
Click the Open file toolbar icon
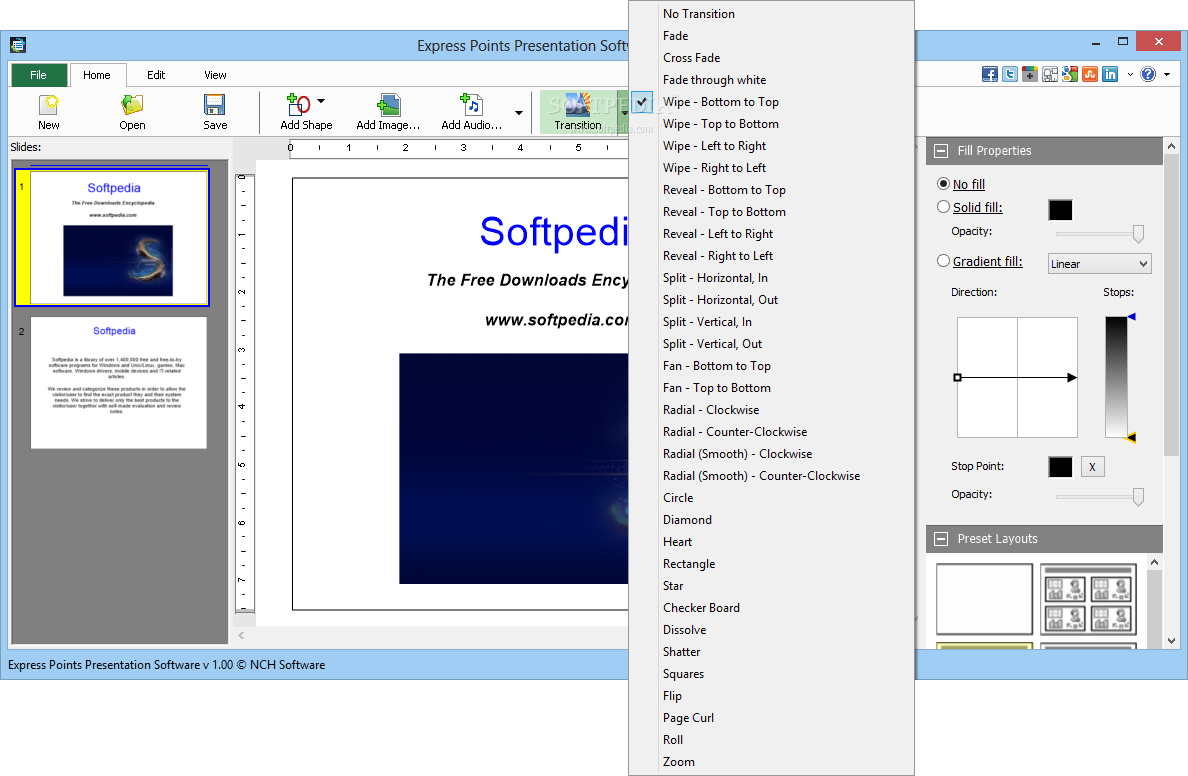click(x=132, y=111)
